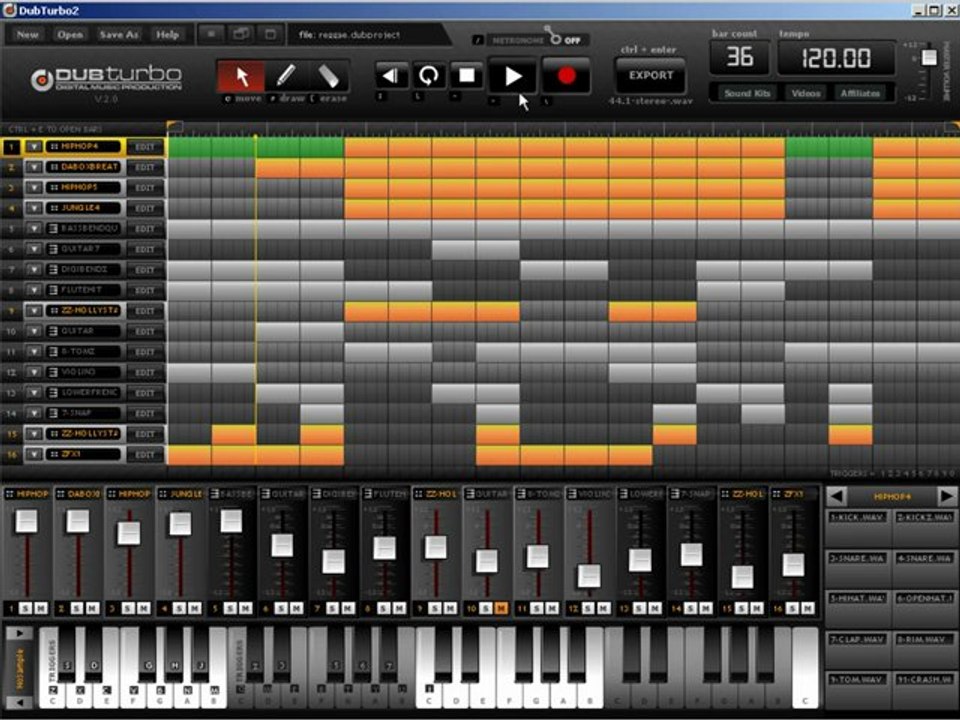Click the red record button
This screenshot has width=960, height=720.
pyautogui.click(x=566, y=75)
